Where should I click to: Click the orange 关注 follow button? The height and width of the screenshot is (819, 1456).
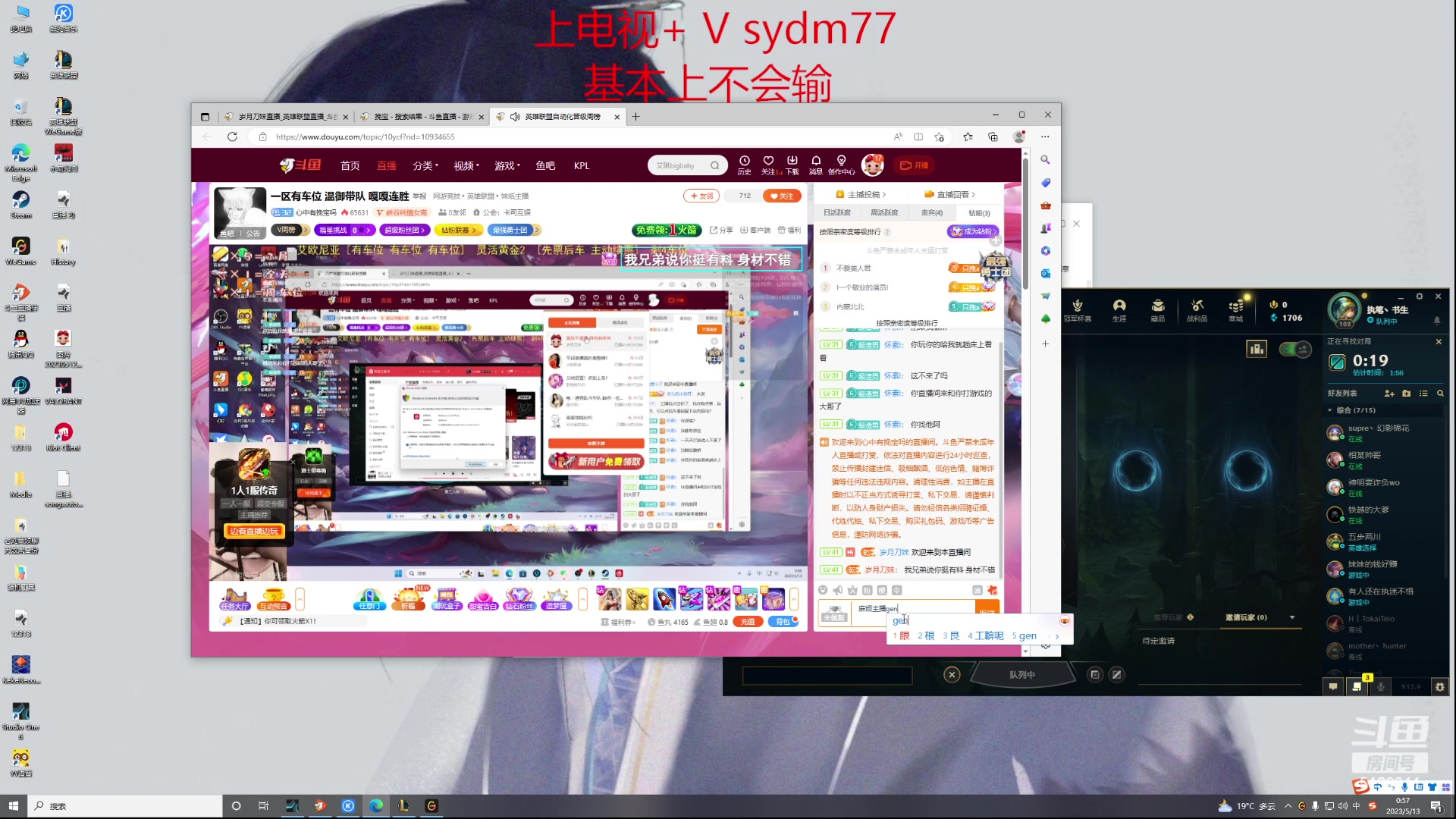click(782, 196)
